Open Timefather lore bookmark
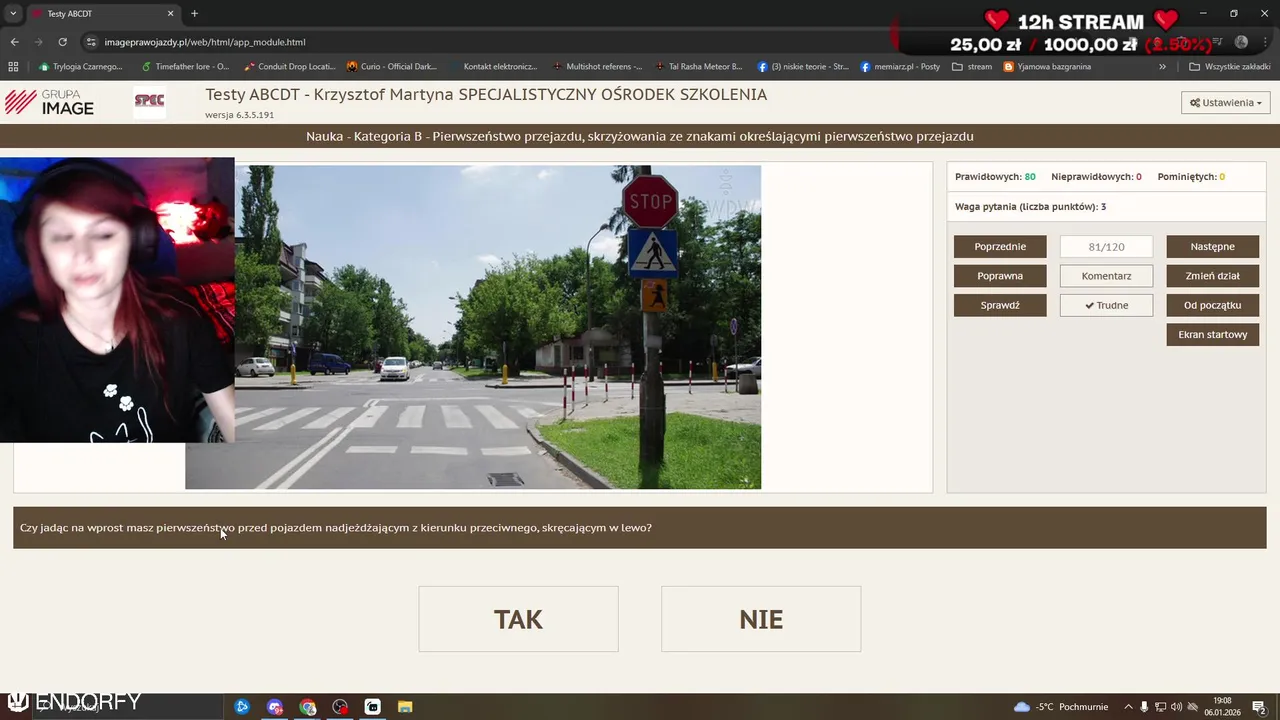Viewport: 1280px width, 720px height. 185,67
